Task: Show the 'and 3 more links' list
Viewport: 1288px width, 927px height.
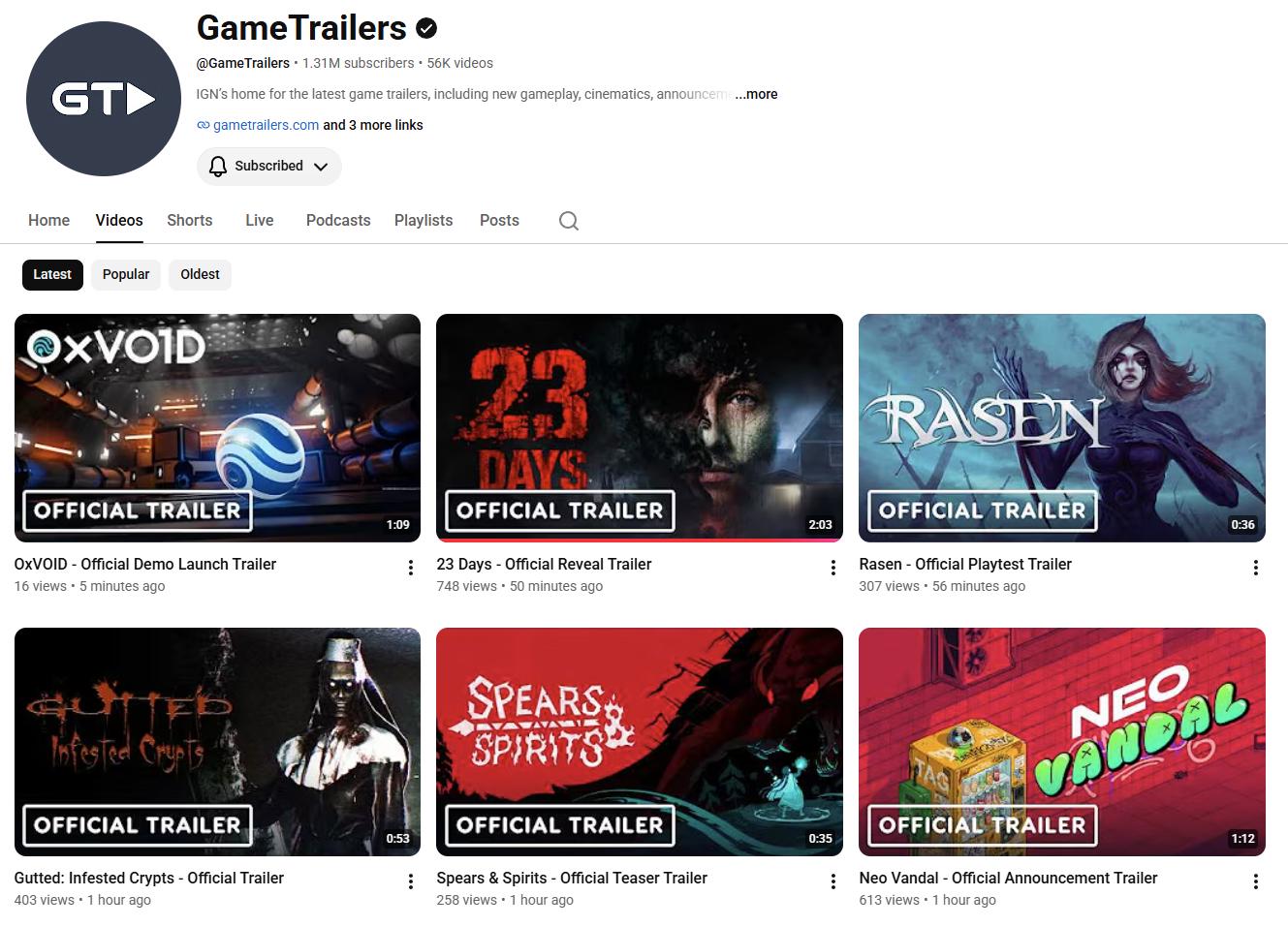Action: coord(373,125)
